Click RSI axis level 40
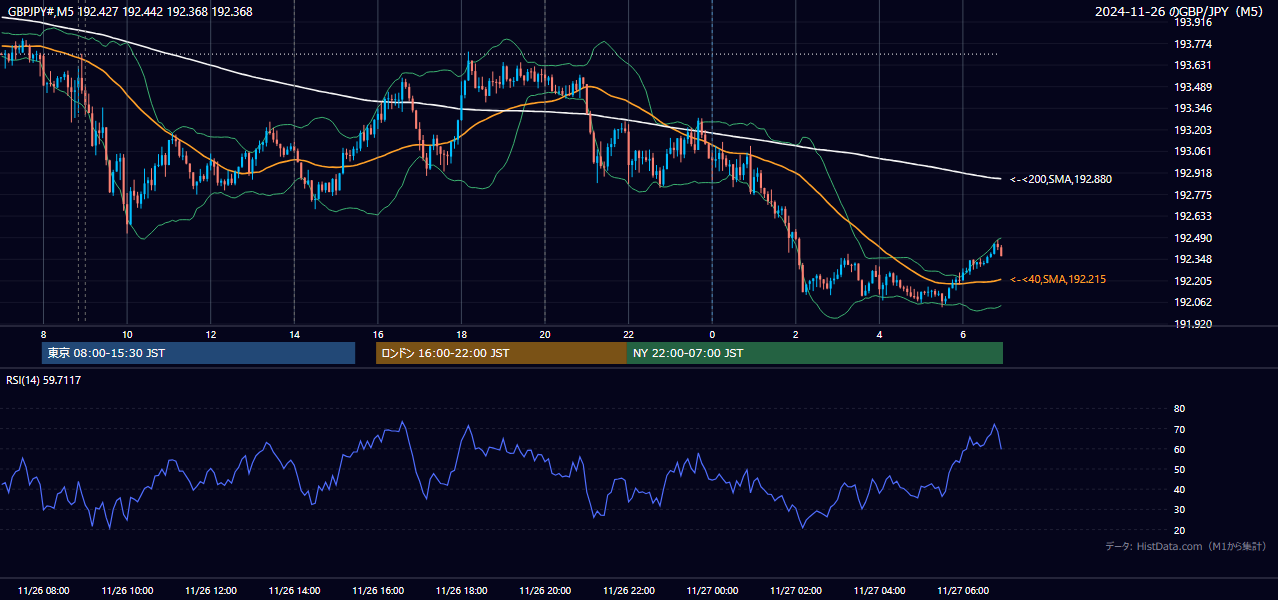 (x=1179, y=489)
